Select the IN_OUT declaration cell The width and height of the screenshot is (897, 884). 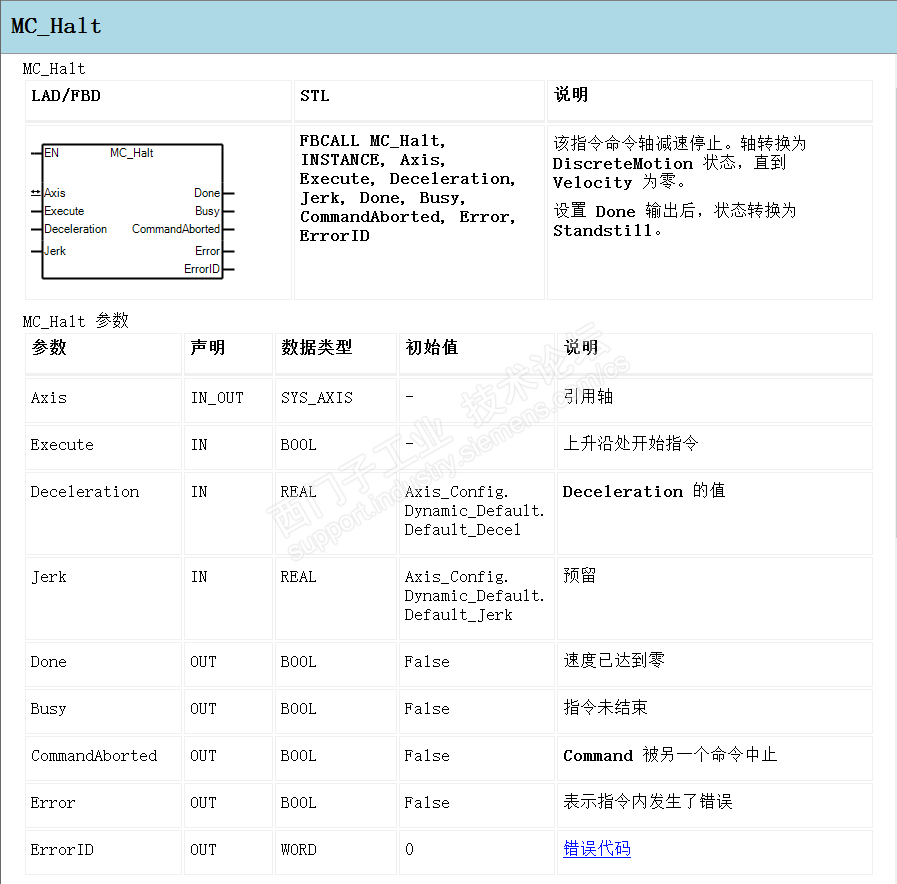tap(228, 399)
